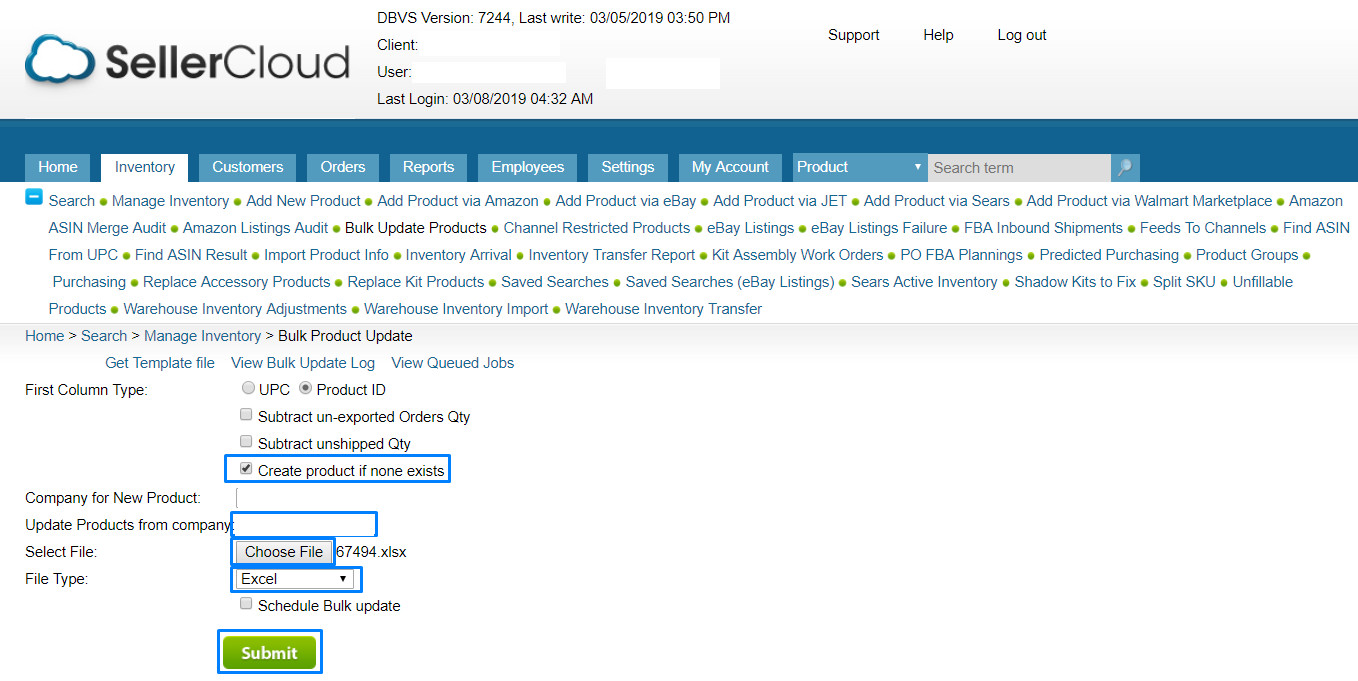Image resolution: width=1358 pixels, height=681 pixels.
Task: Select the Inventory tab
Action: pos(145,167)
